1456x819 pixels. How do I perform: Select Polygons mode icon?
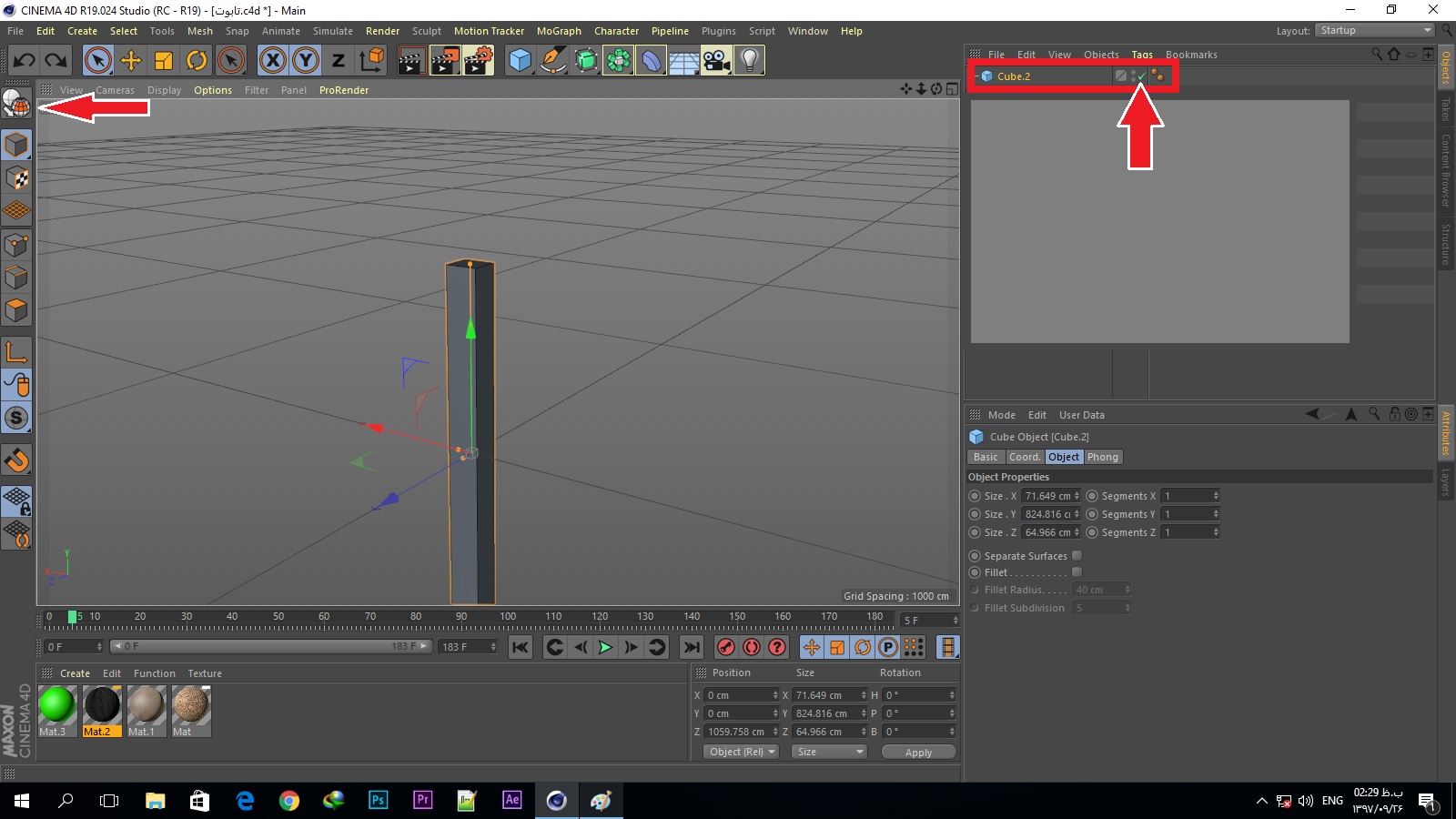click(16, 310)
